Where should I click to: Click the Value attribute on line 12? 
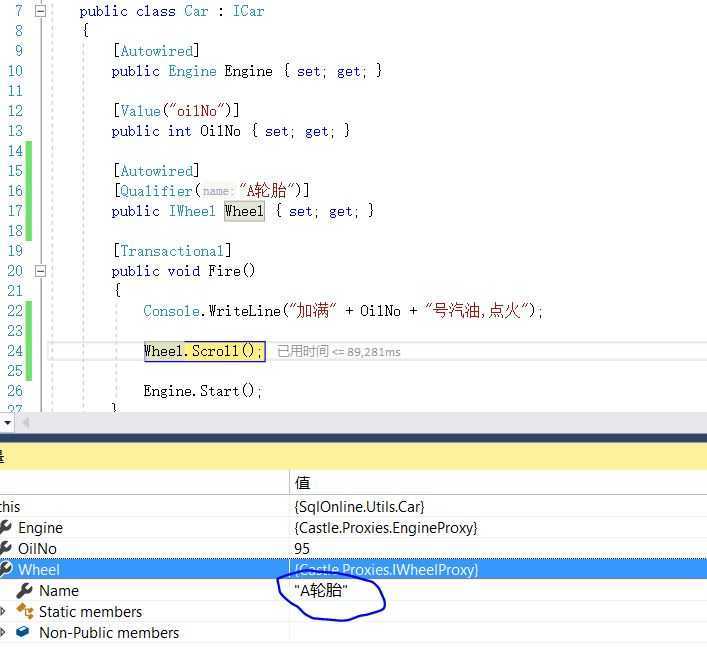pos(140,110)
